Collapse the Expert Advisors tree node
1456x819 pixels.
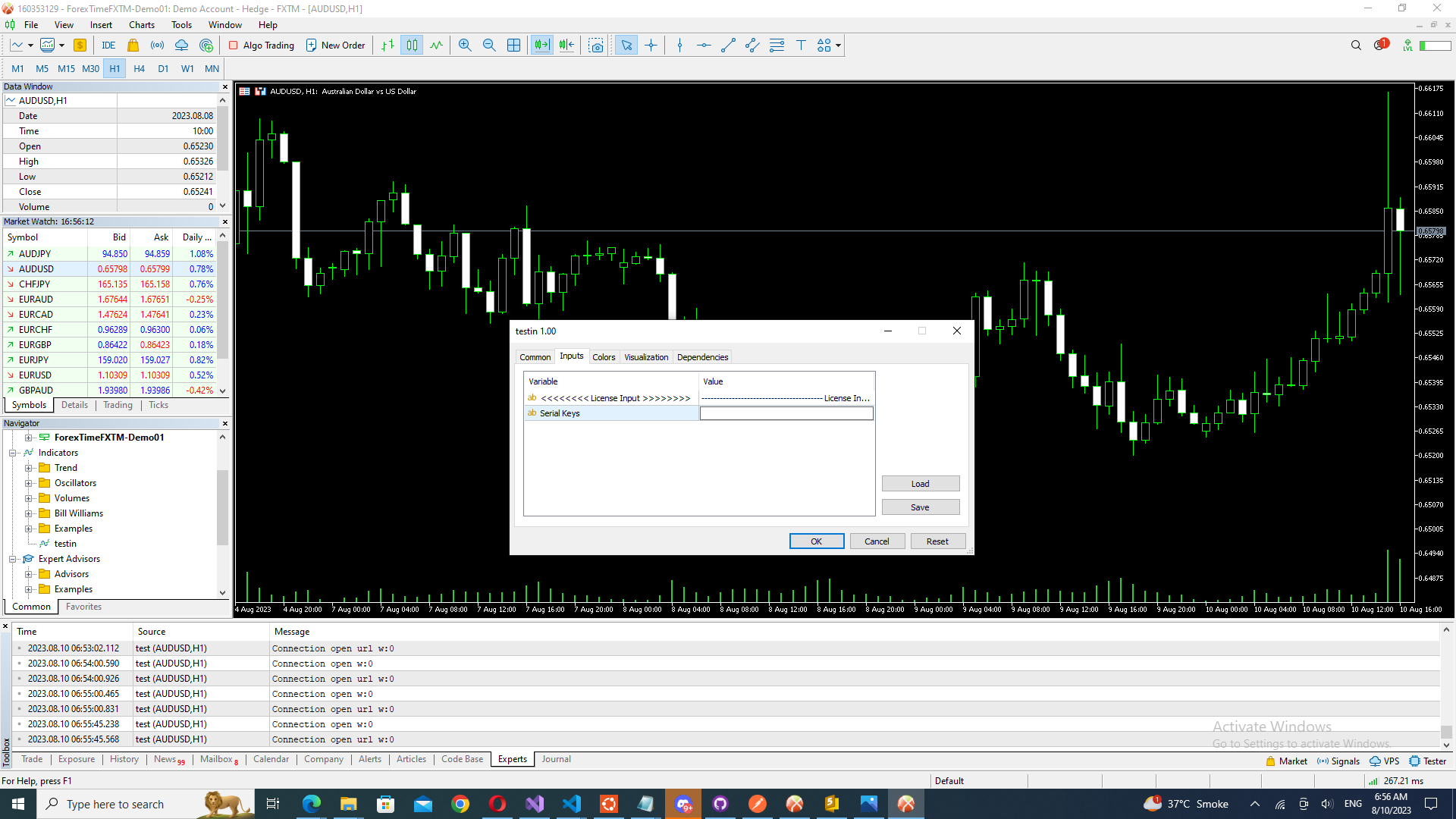(x=13, y=559)
